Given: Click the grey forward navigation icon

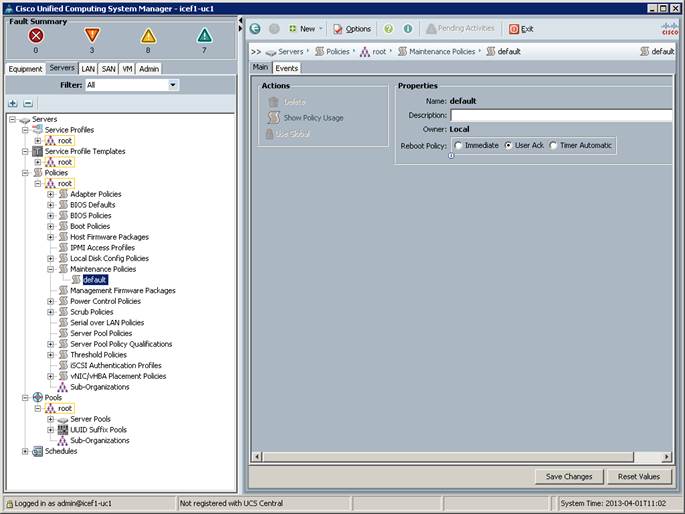Looking at the screenshot, I should point(274,29).
